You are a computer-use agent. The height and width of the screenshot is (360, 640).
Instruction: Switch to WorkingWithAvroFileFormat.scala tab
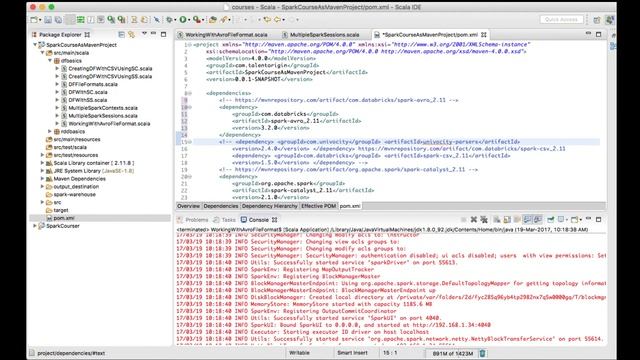coord(226,35)
